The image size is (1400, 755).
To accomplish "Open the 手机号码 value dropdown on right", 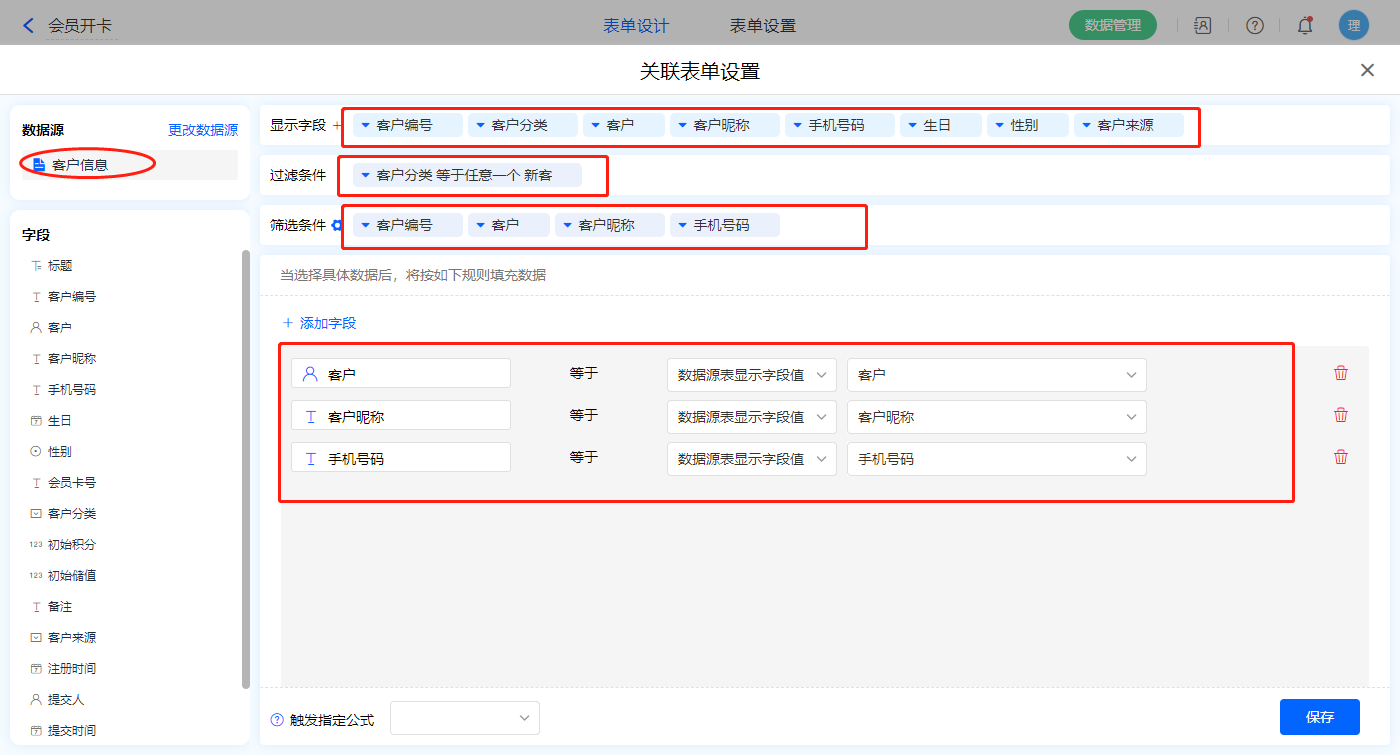I will (996, 459).
